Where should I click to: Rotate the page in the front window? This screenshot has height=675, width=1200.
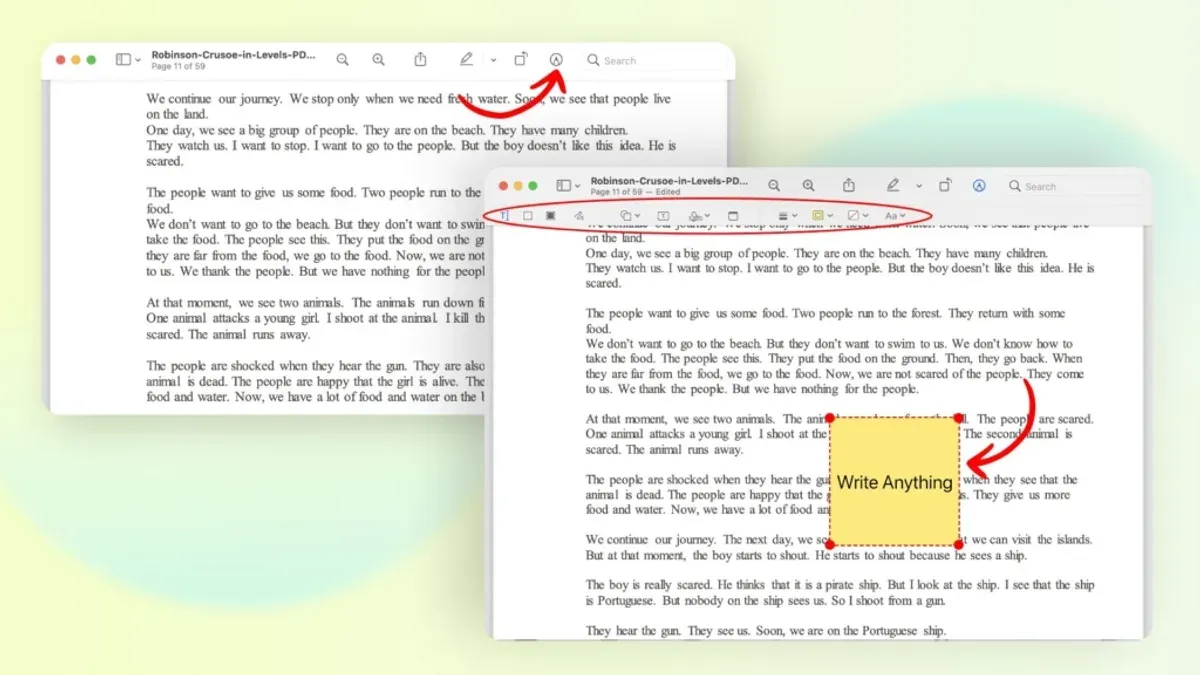[x=945, y=186]
